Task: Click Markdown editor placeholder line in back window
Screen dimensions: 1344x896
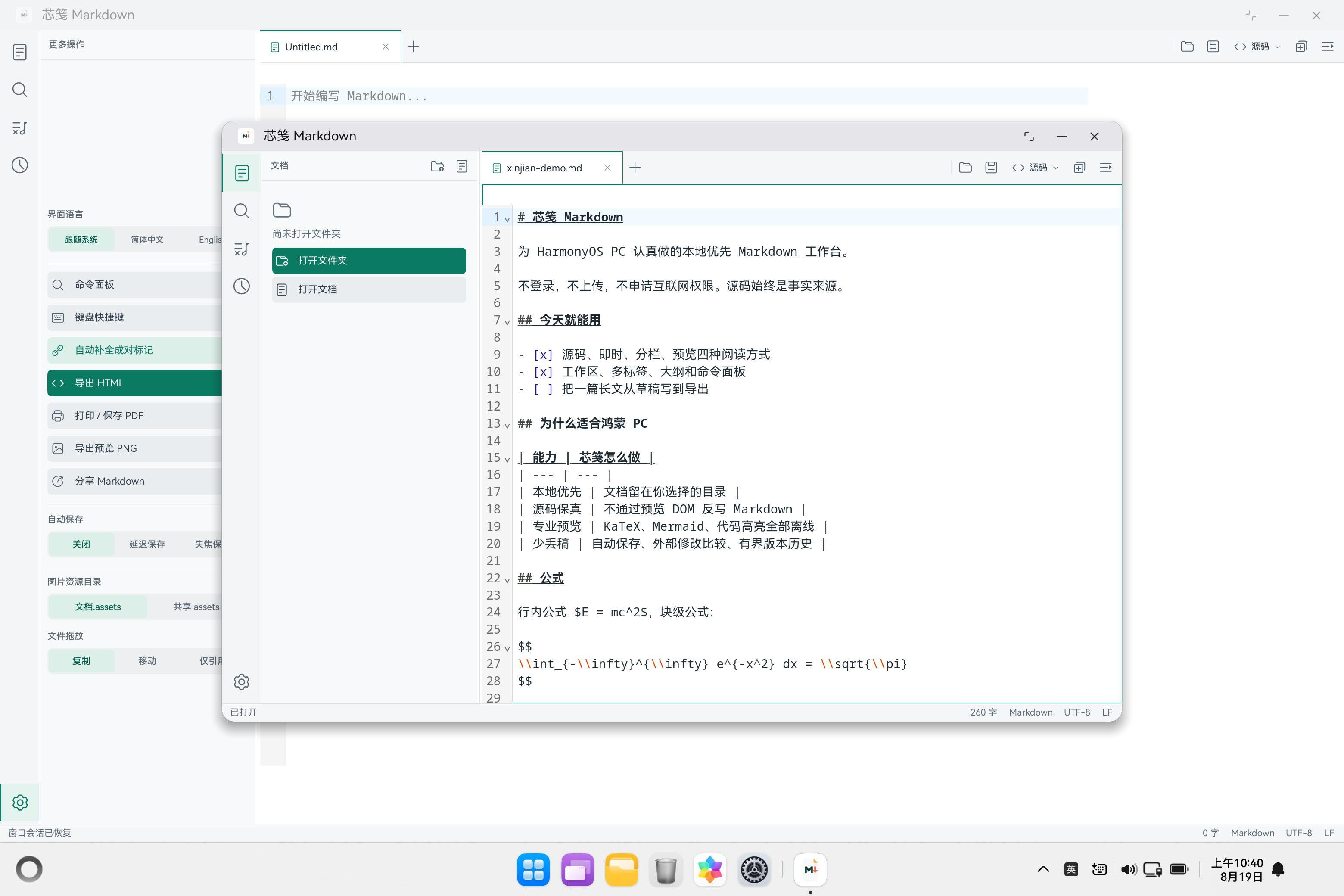Action: point(688,96)
